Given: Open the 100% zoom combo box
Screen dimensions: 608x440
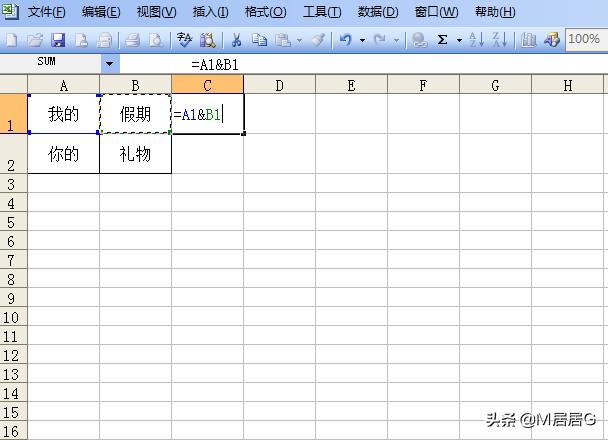Looking at the screenshot, I should pyautogui.click(x=587, y=39).
